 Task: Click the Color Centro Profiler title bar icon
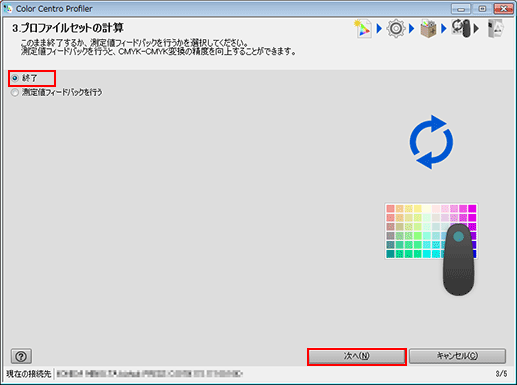[x=8, y=8]
